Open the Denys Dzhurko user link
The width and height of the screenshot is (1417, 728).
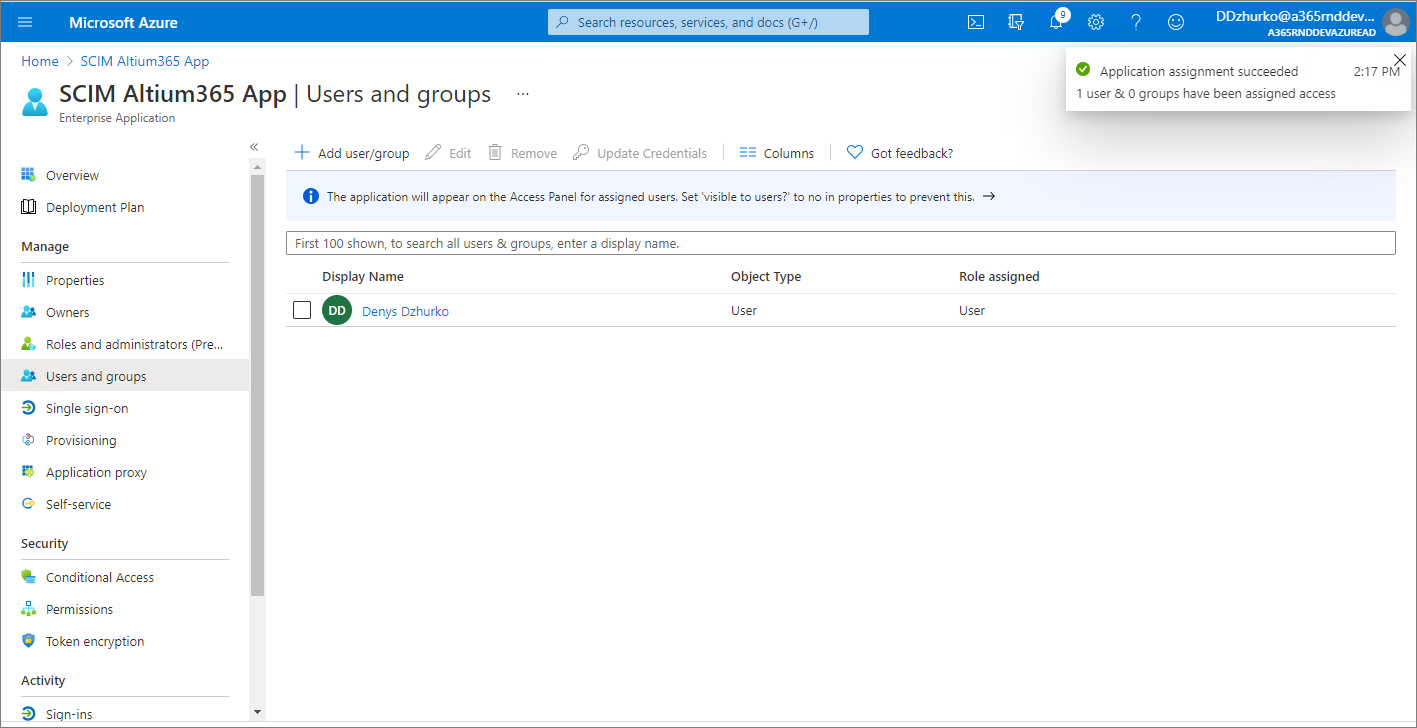405,311
